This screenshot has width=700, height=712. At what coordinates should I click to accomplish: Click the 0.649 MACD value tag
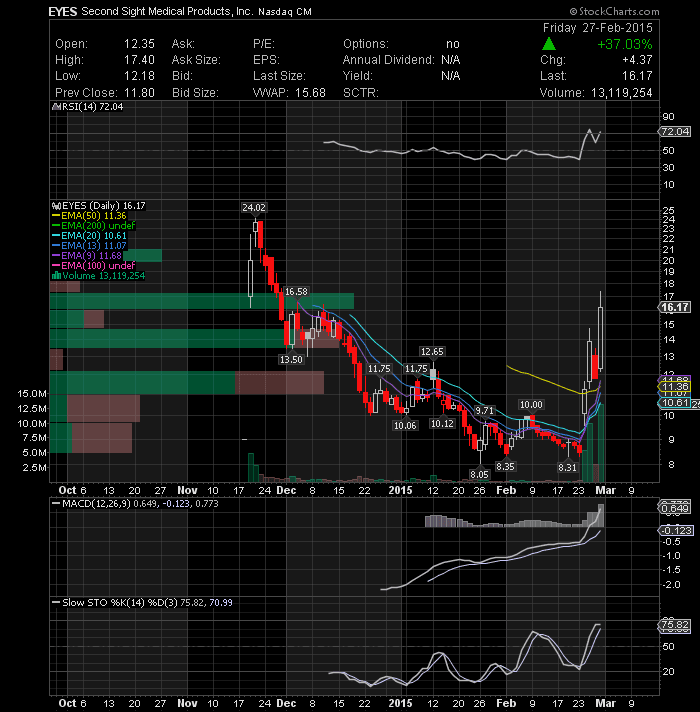[675, 508]
